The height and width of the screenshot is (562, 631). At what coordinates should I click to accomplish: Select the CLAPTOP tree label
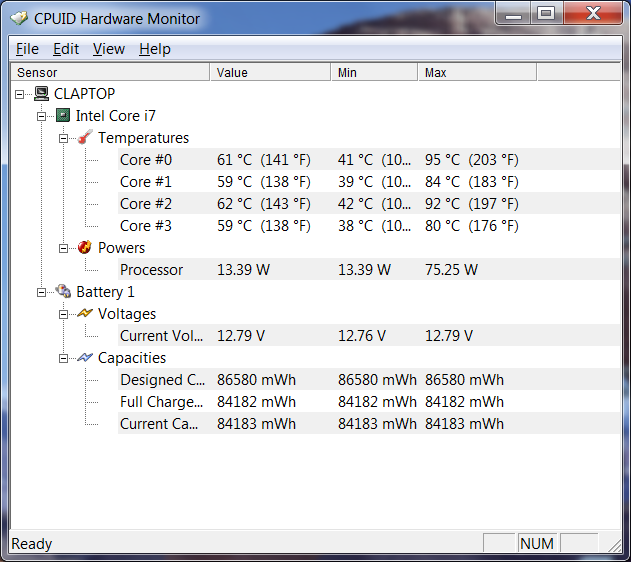click(x=85, y=94)
